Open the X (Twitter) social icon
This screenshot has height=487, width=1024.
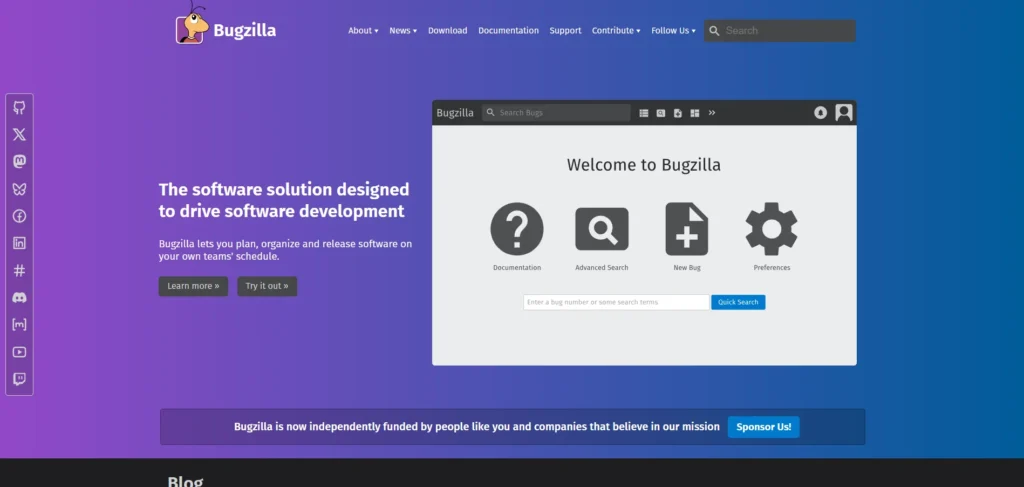(x=20, y=134)
